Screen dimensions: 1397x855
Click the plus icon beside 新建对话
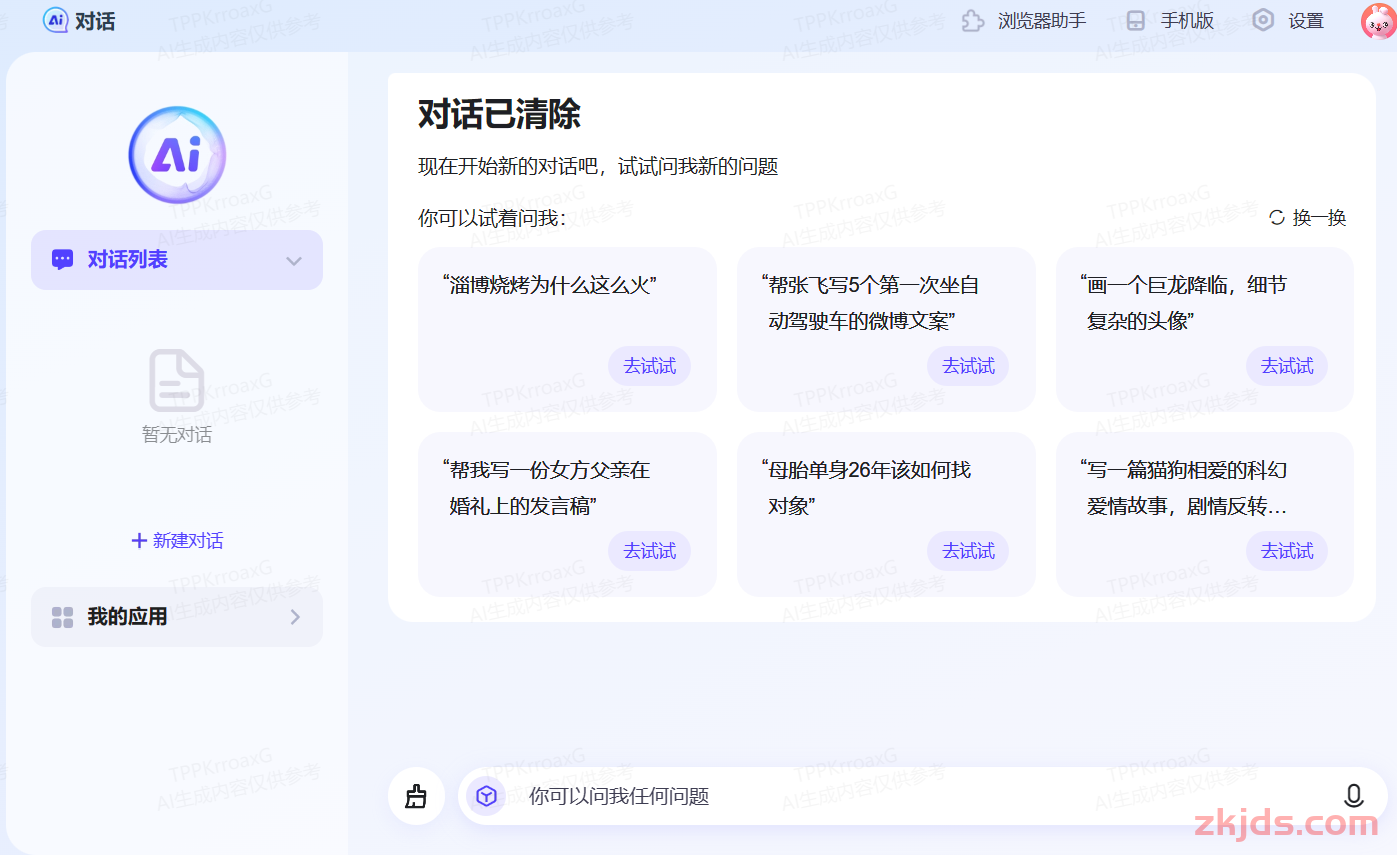coord(139,541)
